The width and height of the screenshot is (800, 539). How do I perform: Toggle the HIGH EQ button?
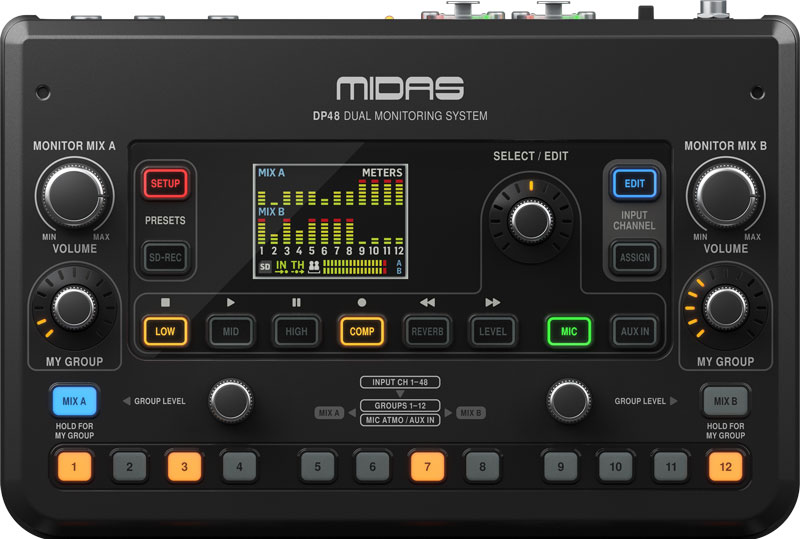pos(296,331)
